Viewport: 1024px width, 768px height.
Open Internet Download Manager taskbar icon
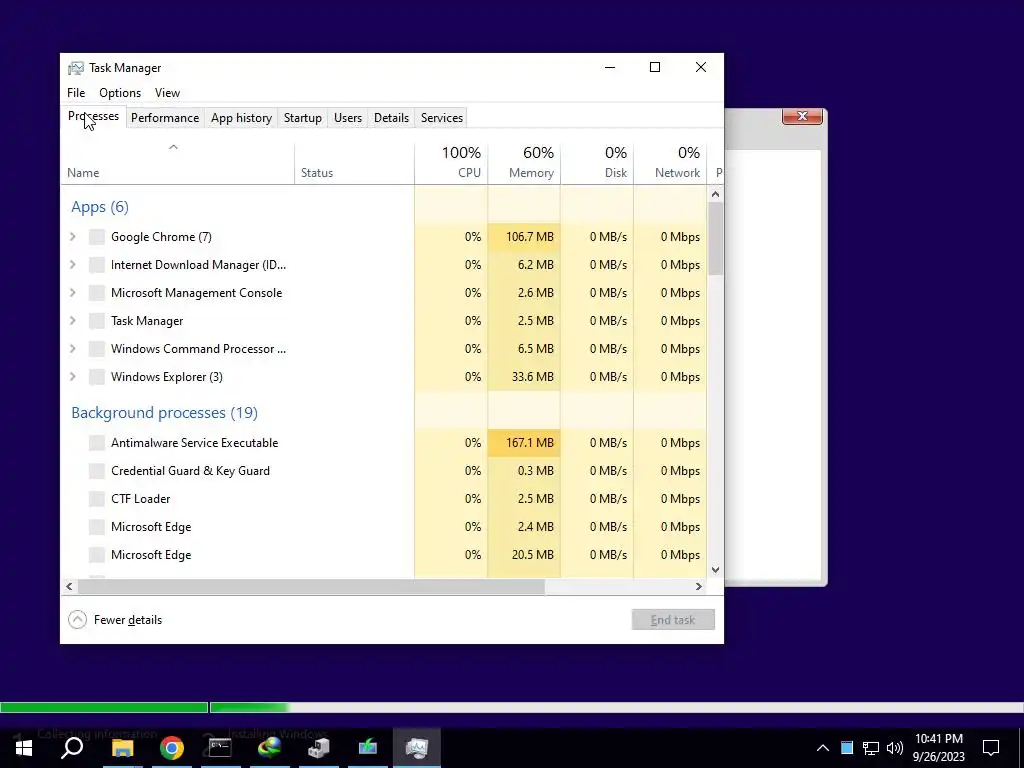point(269,748)
